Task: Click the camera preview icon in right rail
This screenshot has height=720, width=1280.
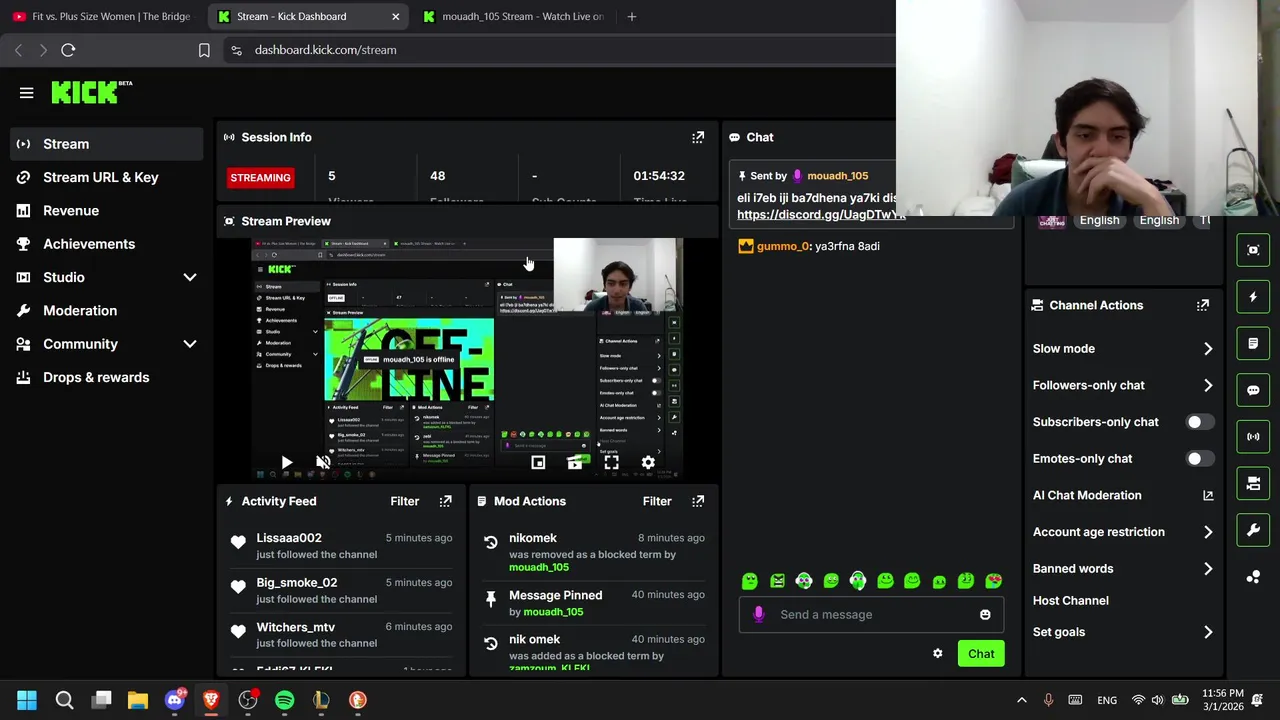Action: click(1253, 250)
